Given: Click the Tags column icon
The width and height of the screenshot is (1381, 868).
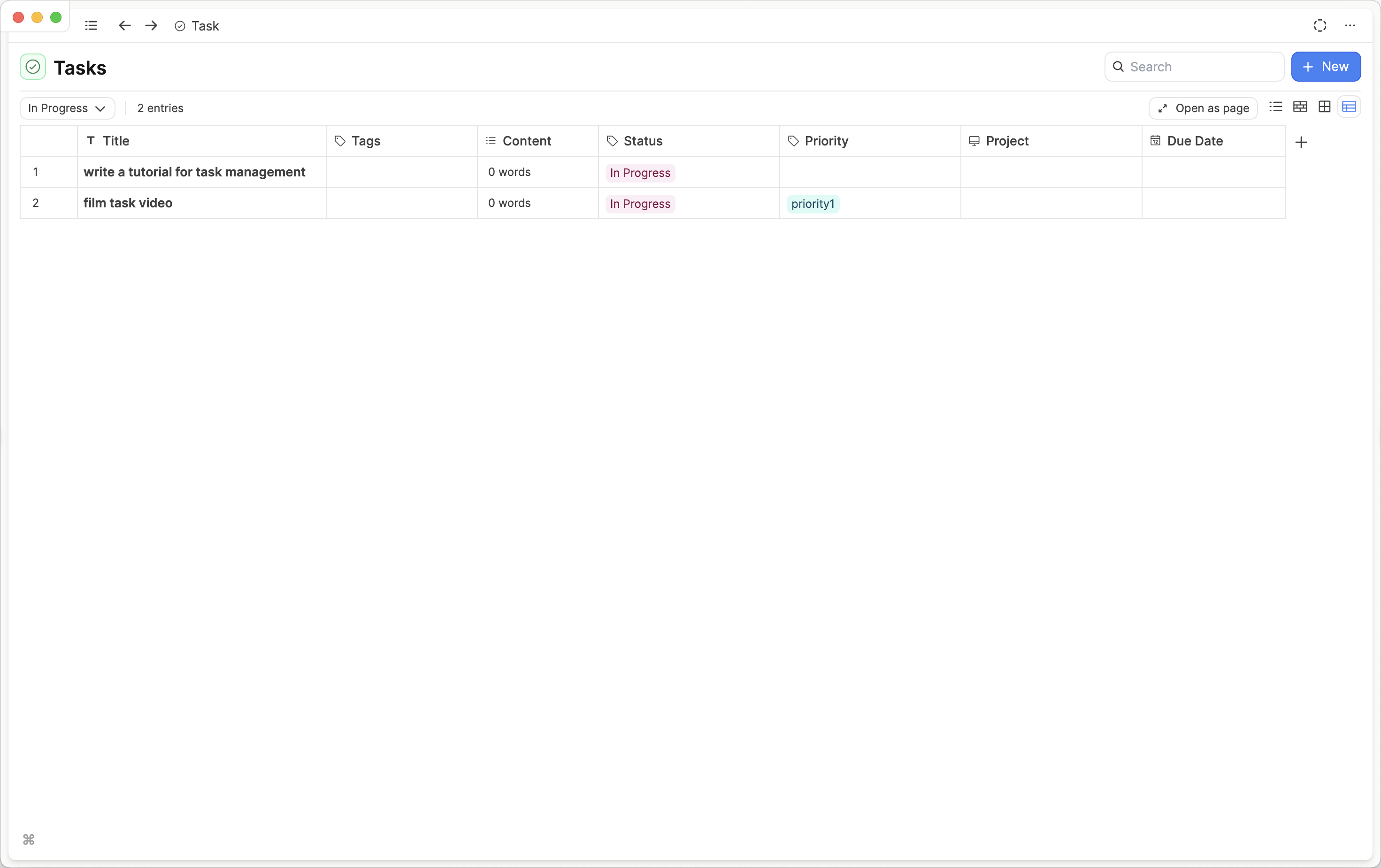Looking at the screenshot, I should pyautogui.click(x=340, y=140).
